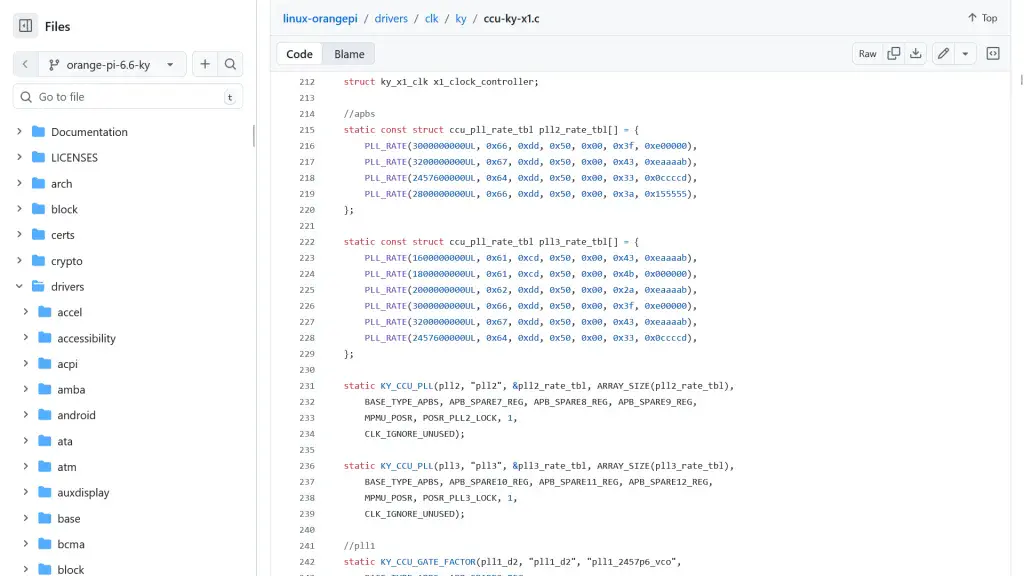Open the file search magnifier icon

click(230, 64)
